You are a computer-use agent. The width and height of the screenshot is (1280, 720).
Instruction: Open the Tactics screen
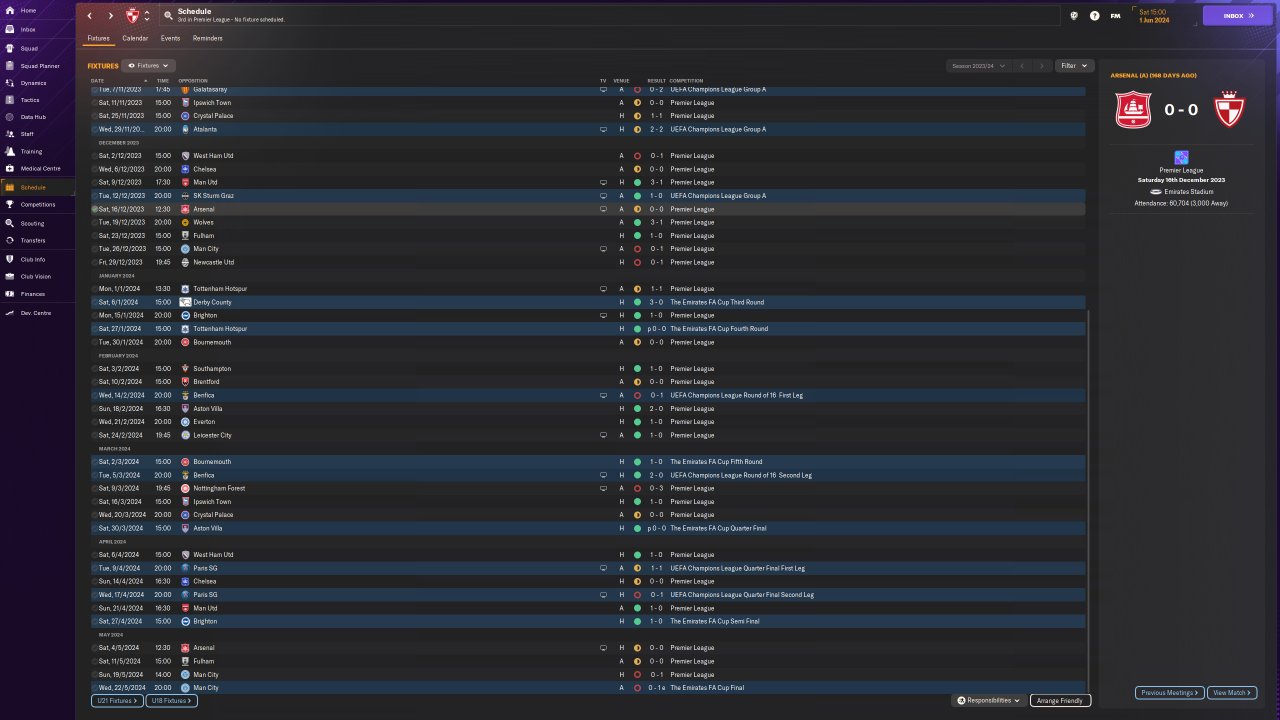pyautogui.click(x=37, y=100)
